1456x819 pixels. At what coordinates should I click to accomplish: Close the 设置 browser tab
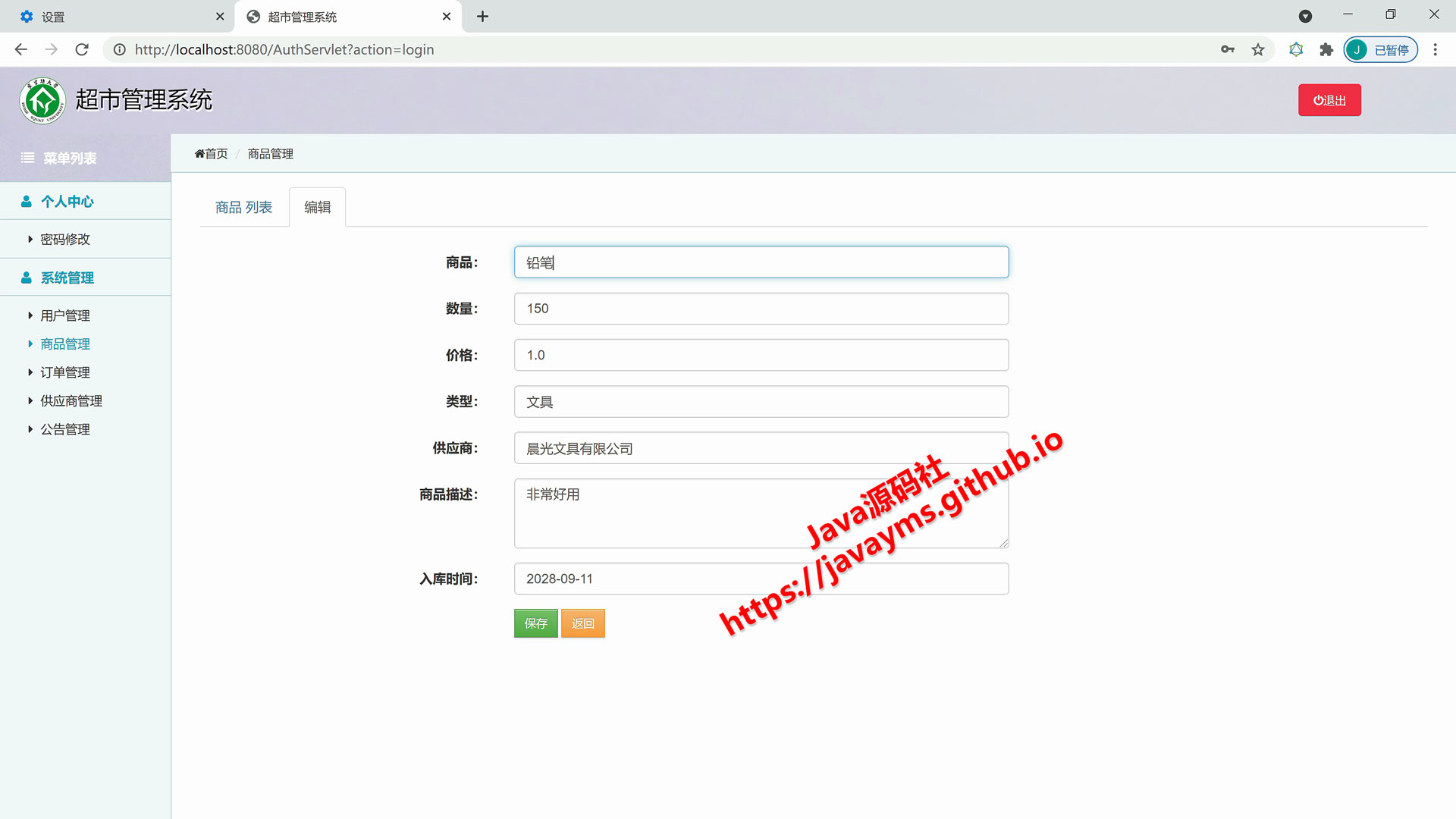220,16
